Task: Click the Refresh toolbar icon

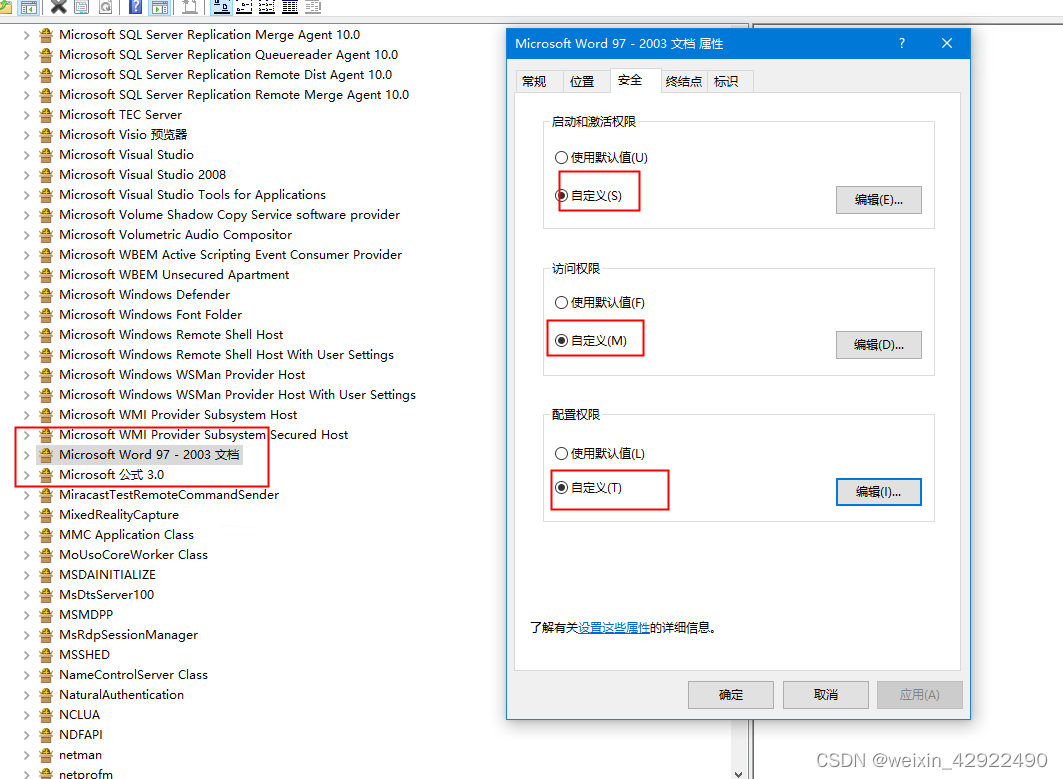Action: (x=104, y=8)
